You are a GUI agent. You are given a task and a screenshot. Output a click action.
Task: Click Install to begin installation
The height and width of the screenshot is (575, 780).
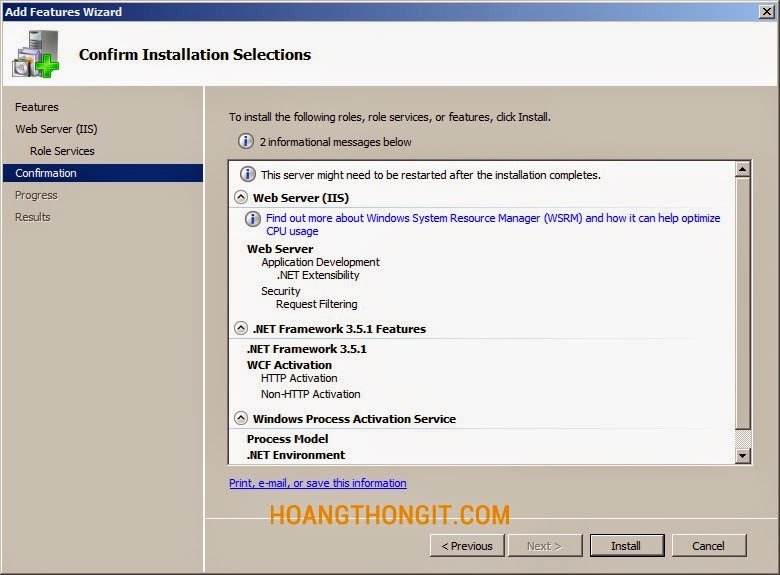[627, 546]
